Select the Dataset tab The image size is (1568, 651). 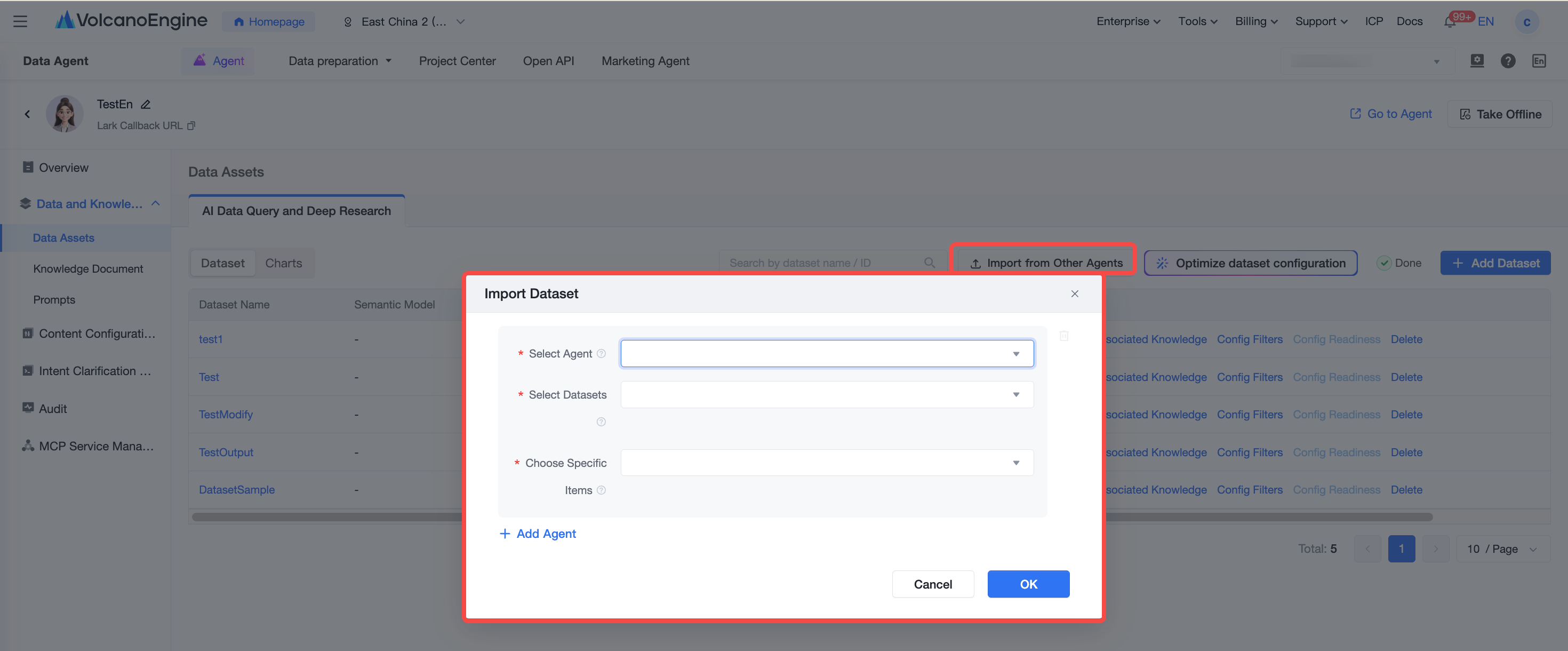coord(223,263)
